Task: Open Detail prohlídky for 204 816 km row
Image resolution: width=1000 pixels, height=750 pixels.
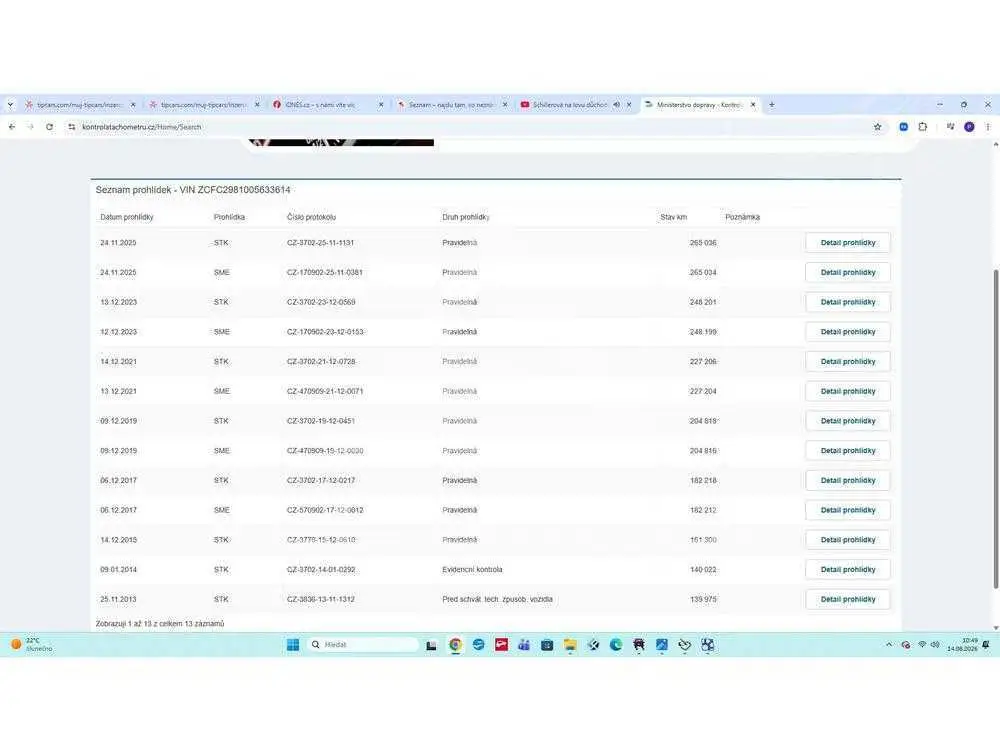Action: 848,451
